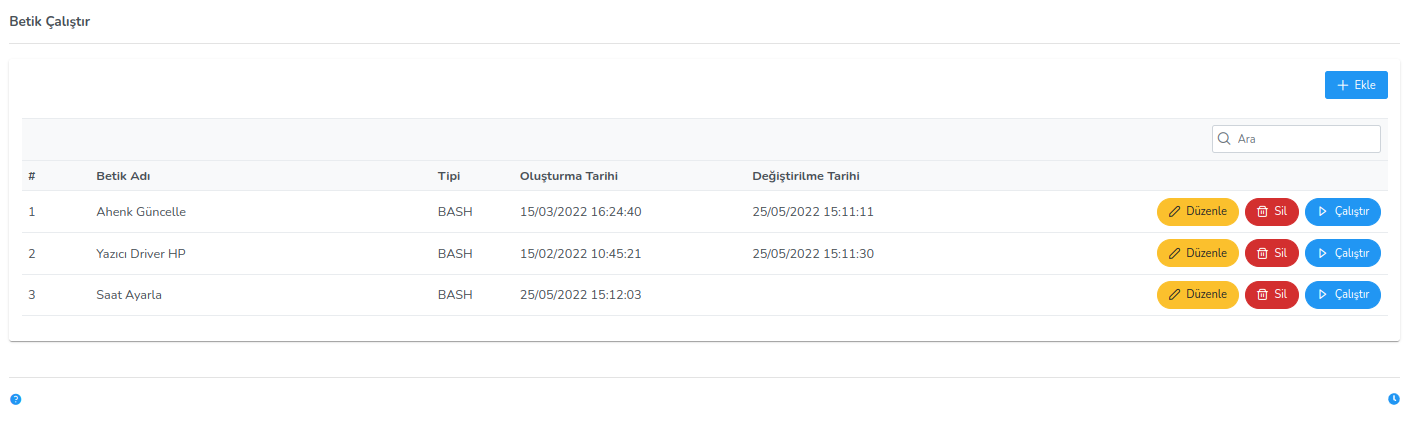Sort by Değiştirilme Tarihi column header
The height and width of the screenshot is (424, 1411).
tap(805, 177)
